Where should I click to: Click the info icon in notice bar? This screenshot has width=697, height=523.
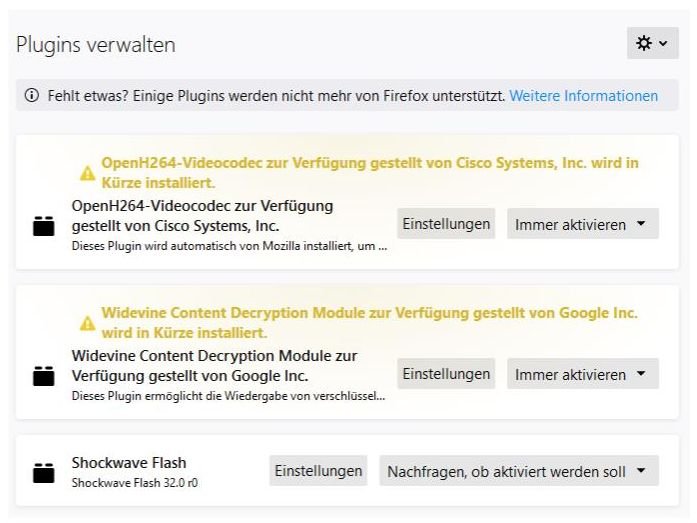click(32, 96)
